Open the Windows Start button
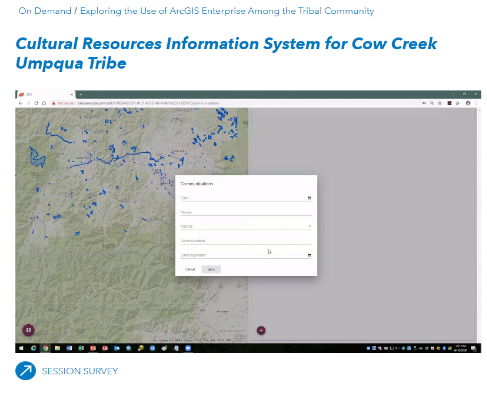Viewport: 487px width, 398px height. [21, 348]
